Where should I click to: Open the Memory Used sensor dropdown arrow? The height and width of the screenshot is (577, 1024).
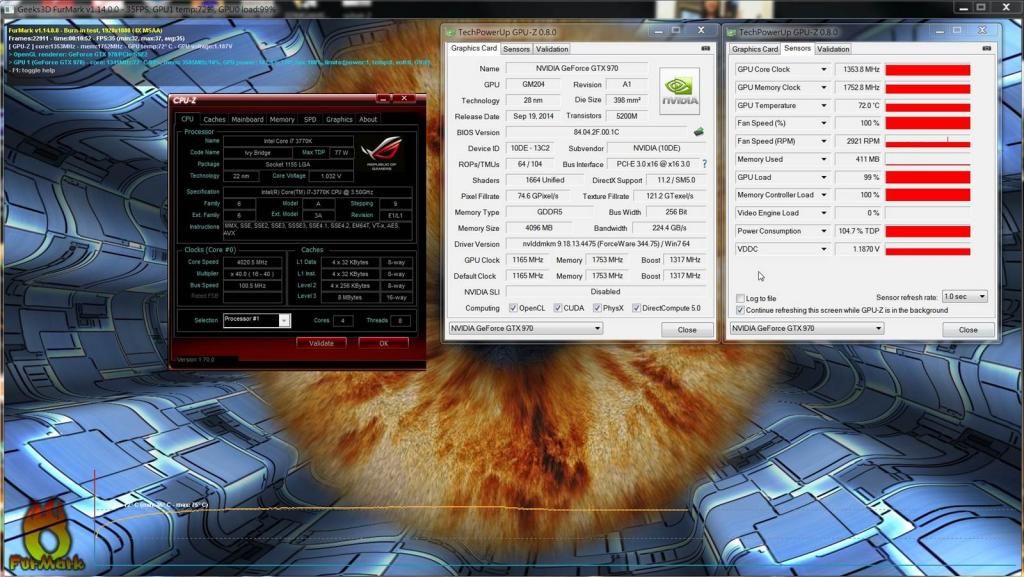(x=824, y=159)
